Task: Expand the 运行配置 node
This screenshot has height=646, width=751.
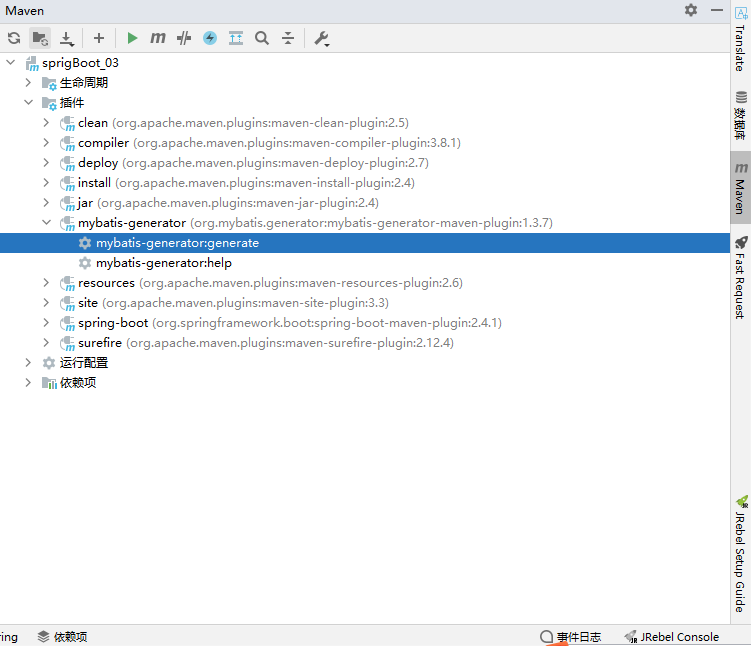Action: [x=28, y=363]
